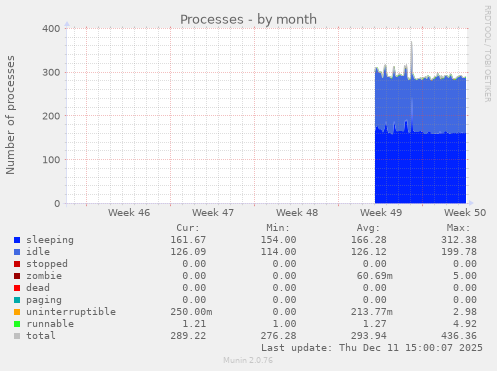Image resolution: width=497 pixels, height=371 pixels.
Task: Select the "stopped" legend label
Action: click(x=47, y=264)
